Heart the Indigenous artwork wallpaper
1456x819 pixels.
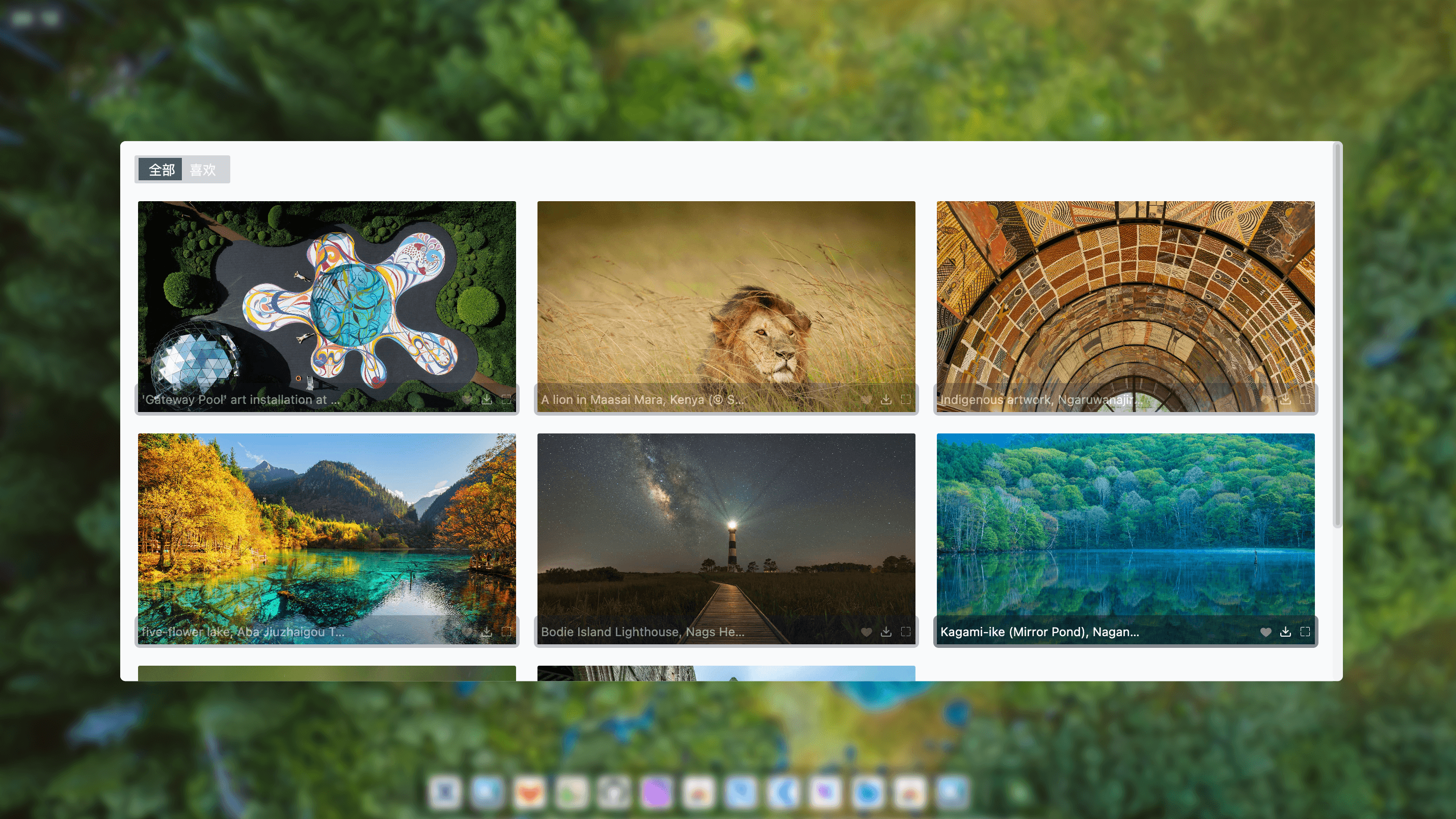tap(1265, 400)
